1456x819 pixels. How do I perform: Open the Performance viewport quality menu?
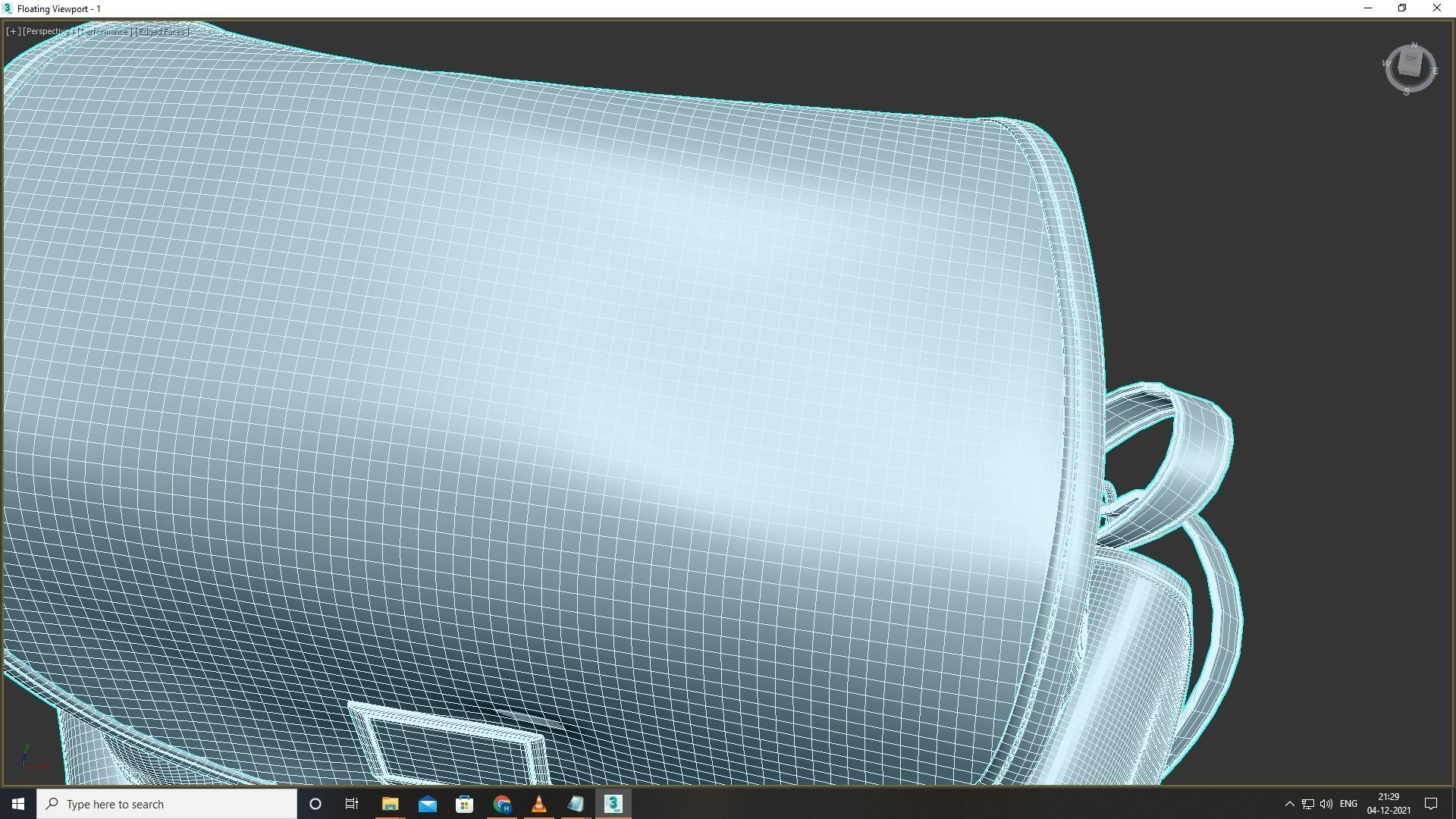[x=104, y=32]
